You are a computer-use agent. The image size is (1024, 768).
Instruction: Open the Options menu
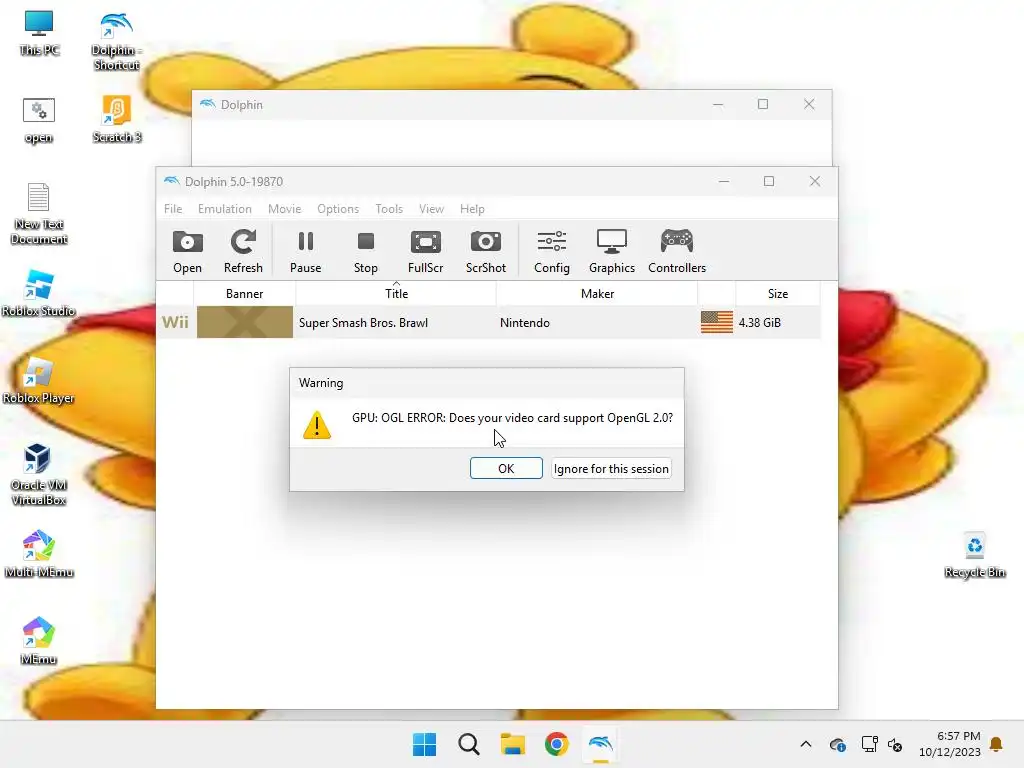(x=338, y=209)
